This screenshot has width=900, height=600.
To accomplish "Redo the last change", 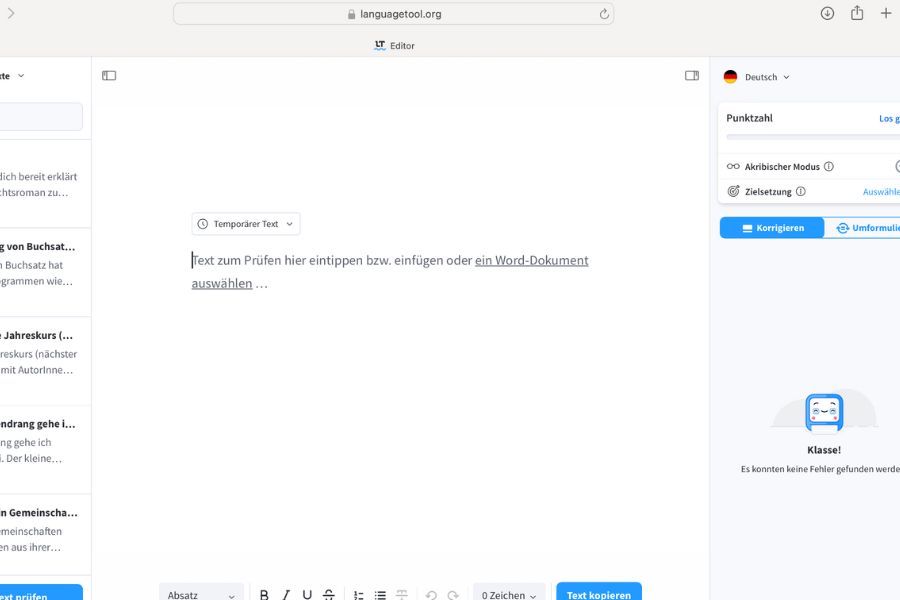I will click(x=452, y=593).
